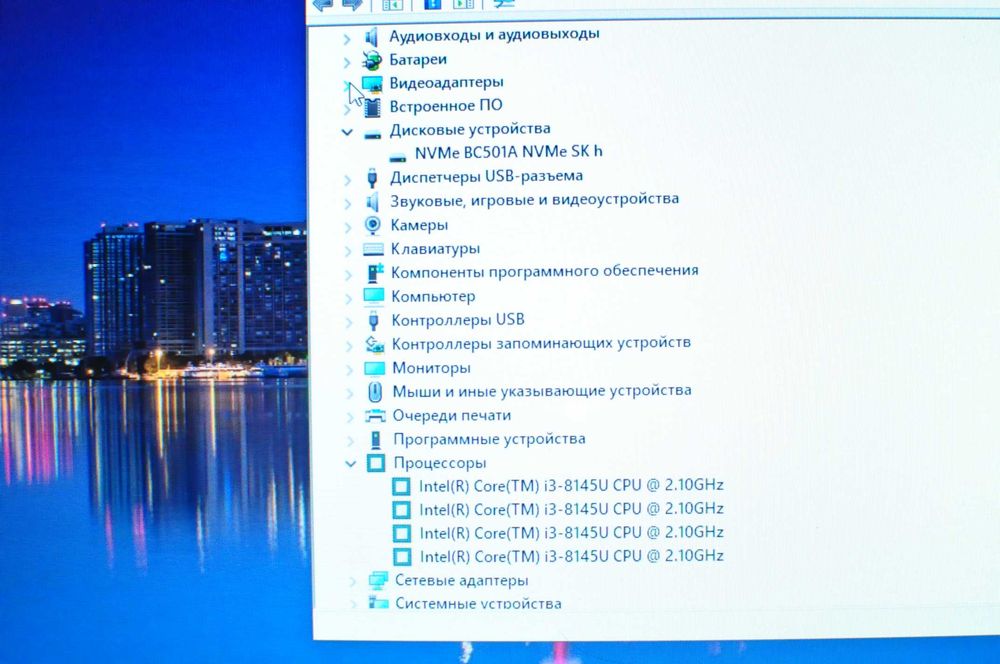Expand the Программные устройства chevron
Screen dimensions: 1000x664
[x=350, y=441]
